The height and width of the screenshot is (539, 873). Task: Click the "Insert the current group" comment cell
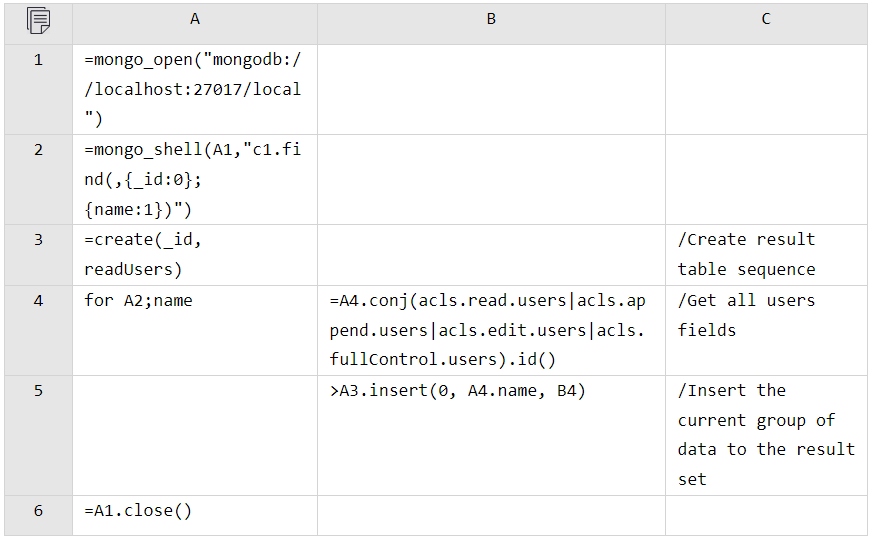coord(766,435)
